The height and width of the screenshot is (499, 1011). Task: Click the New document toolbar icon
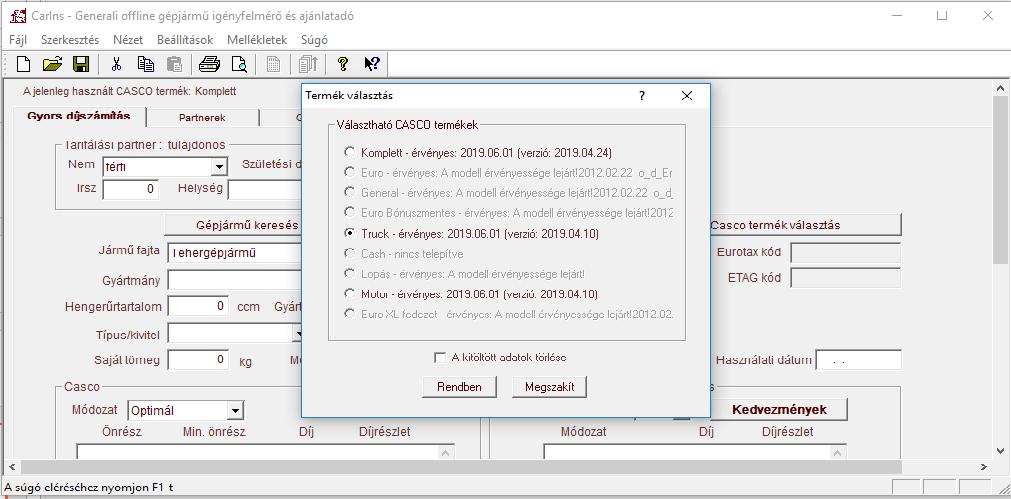point(23,63)
